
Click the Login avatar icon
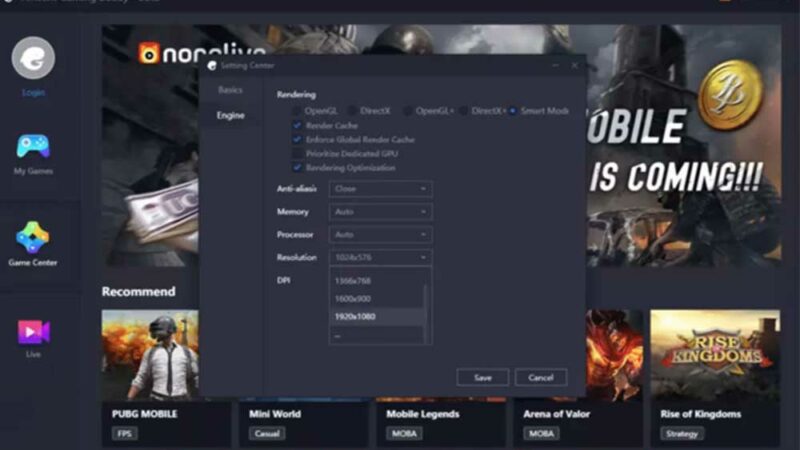click(x=33, y=58)
